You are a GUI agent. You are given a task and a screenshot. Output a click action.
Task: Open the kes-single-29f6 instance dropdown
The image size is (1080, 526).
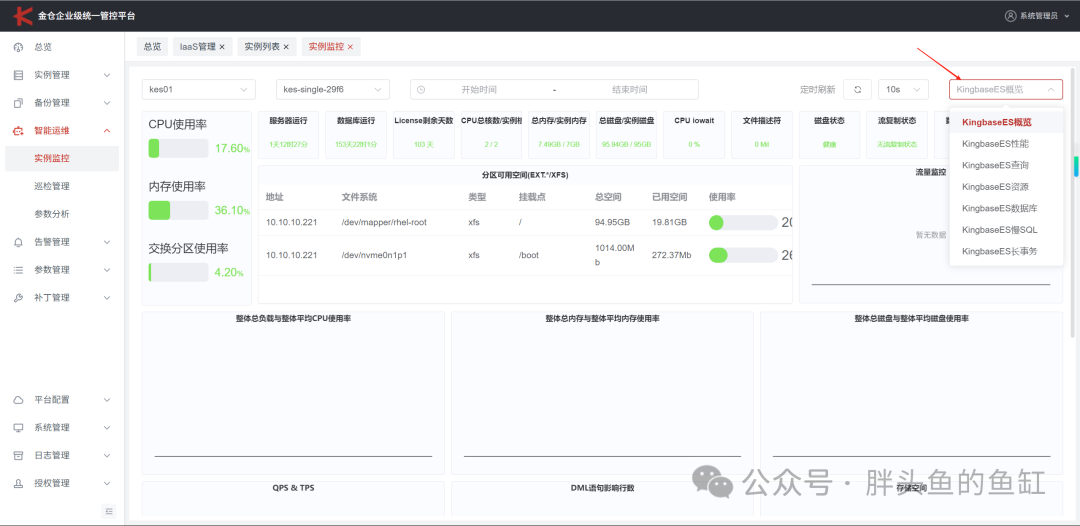[x=333, y=90]
